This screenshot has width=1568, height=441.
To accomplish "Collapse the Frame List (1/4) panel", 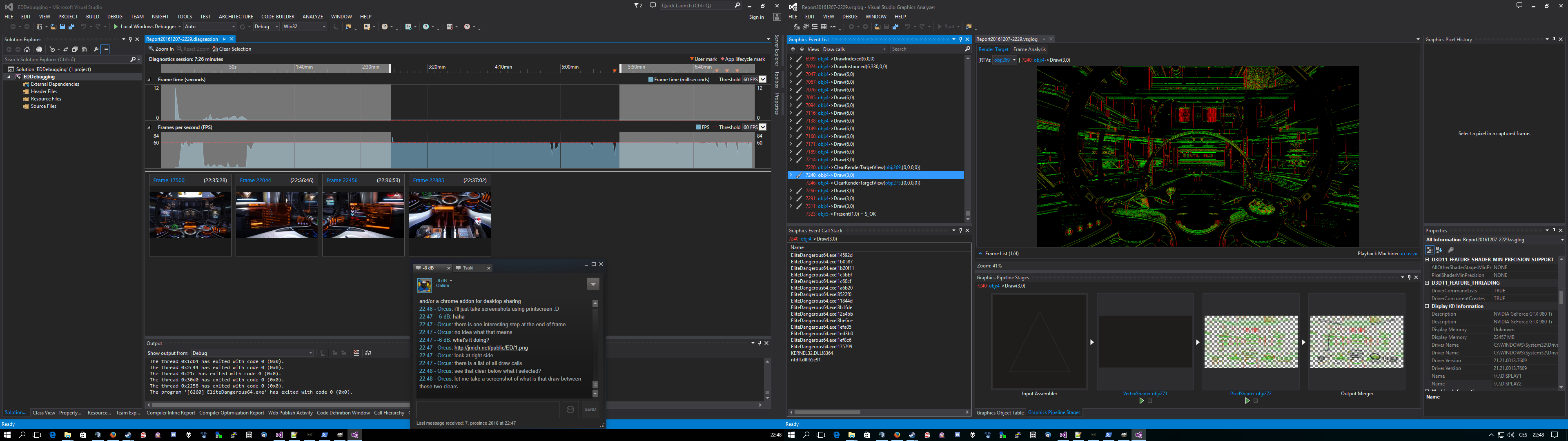I will pyautogui.click(x=980, y=254).
